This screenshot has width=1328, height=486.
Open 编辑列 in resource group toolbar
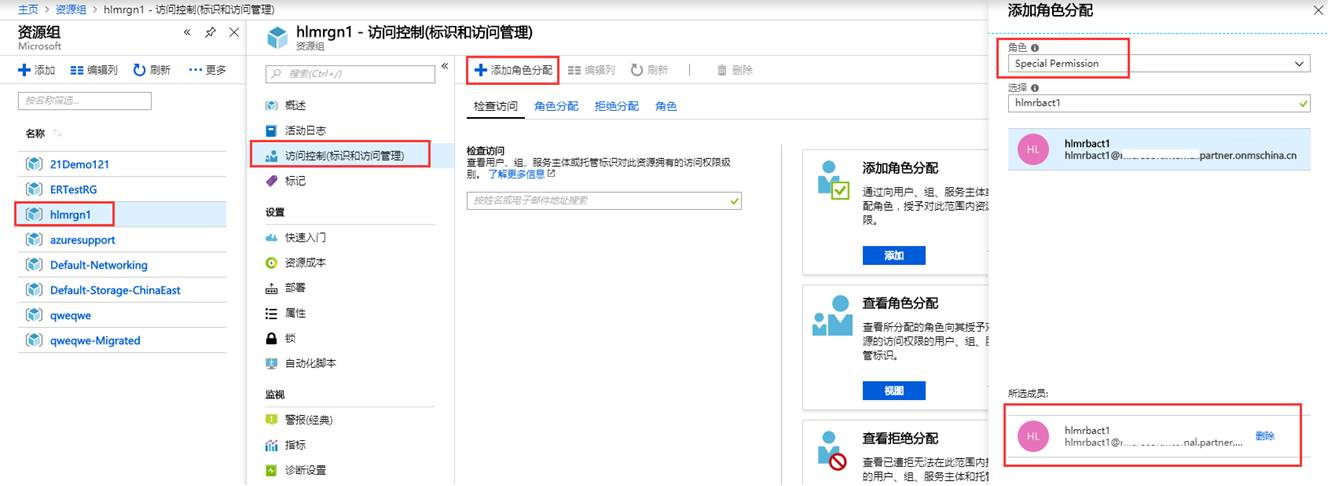click(94, 70)
